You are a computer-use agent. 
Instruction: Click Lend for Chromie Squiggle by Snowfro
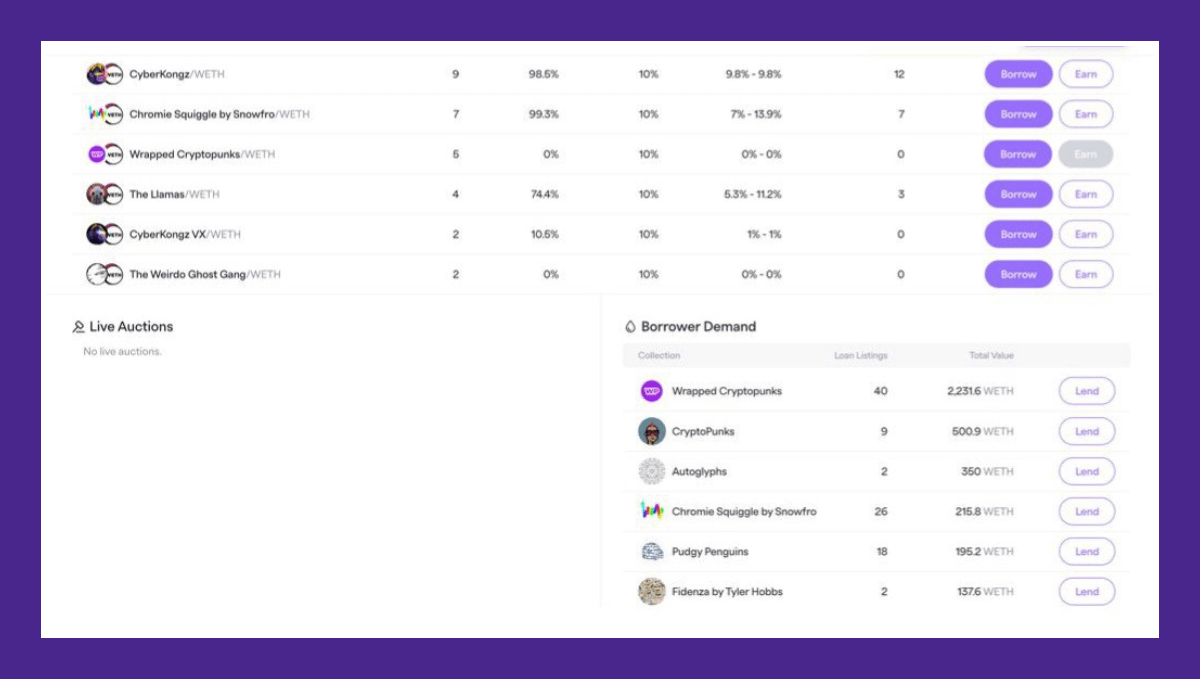point(1087,511)
